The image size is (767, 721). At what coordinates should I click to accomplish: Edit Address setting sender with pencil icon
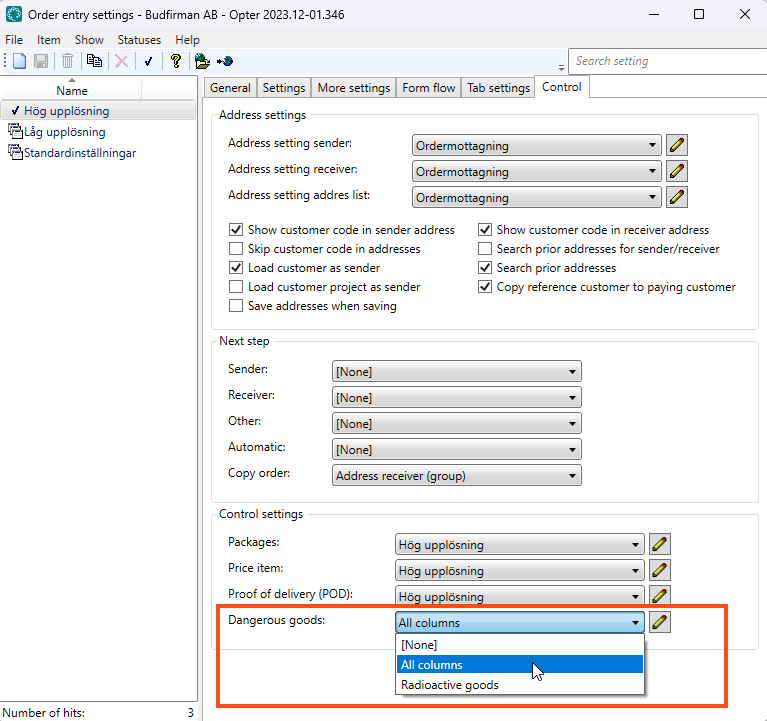[x=677, y=145]
